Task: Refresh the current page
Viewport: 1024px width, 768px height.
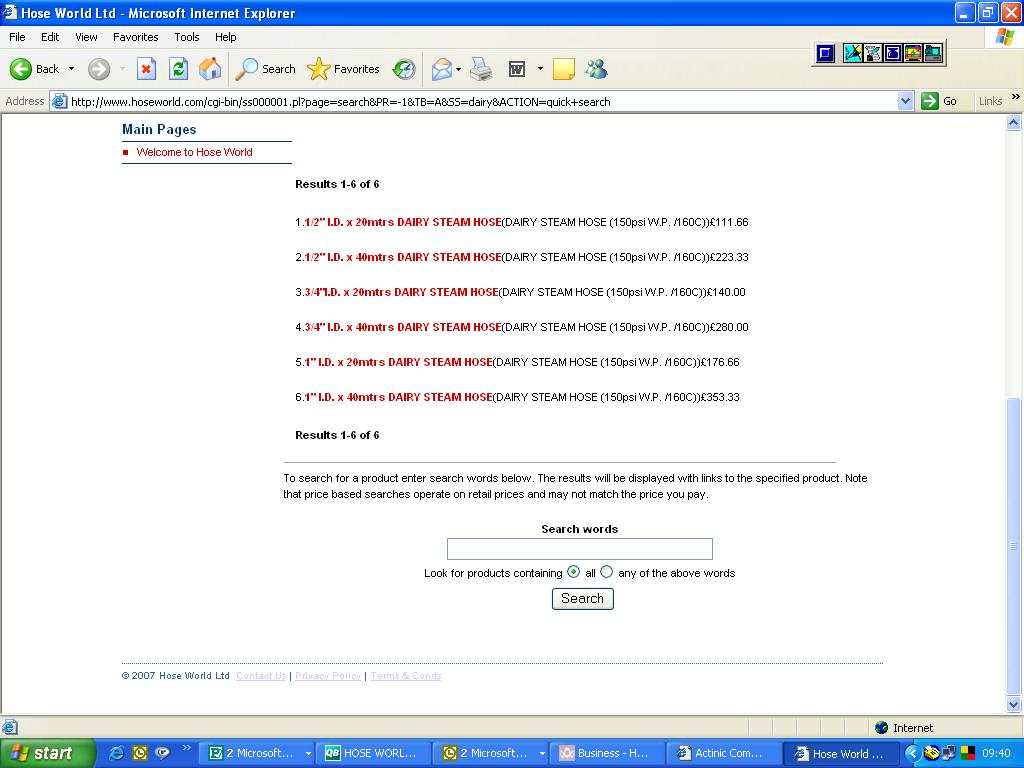Action: tap(178, 69)
